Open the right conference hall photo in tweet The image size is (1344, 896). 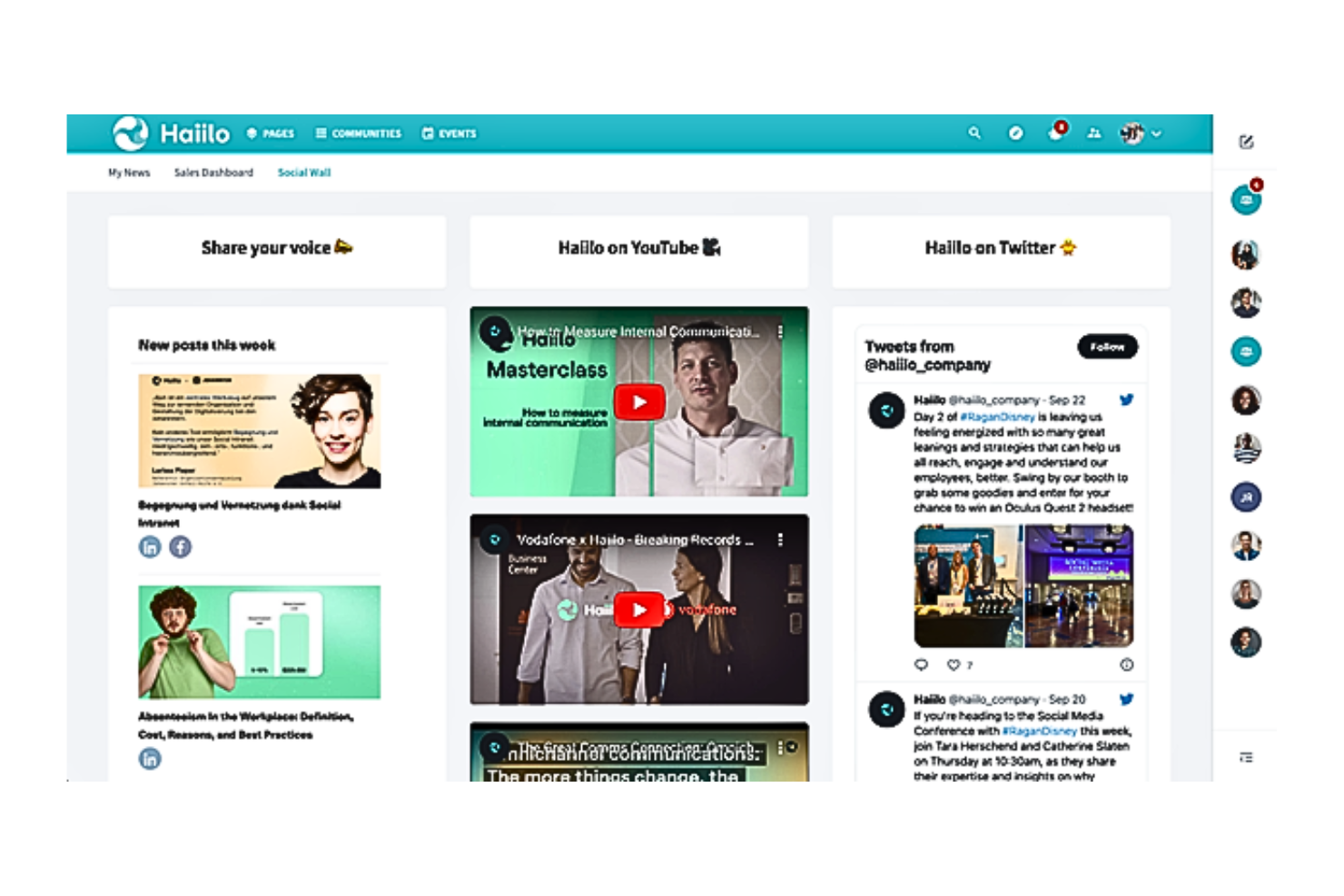click(x=1079, y=586)
